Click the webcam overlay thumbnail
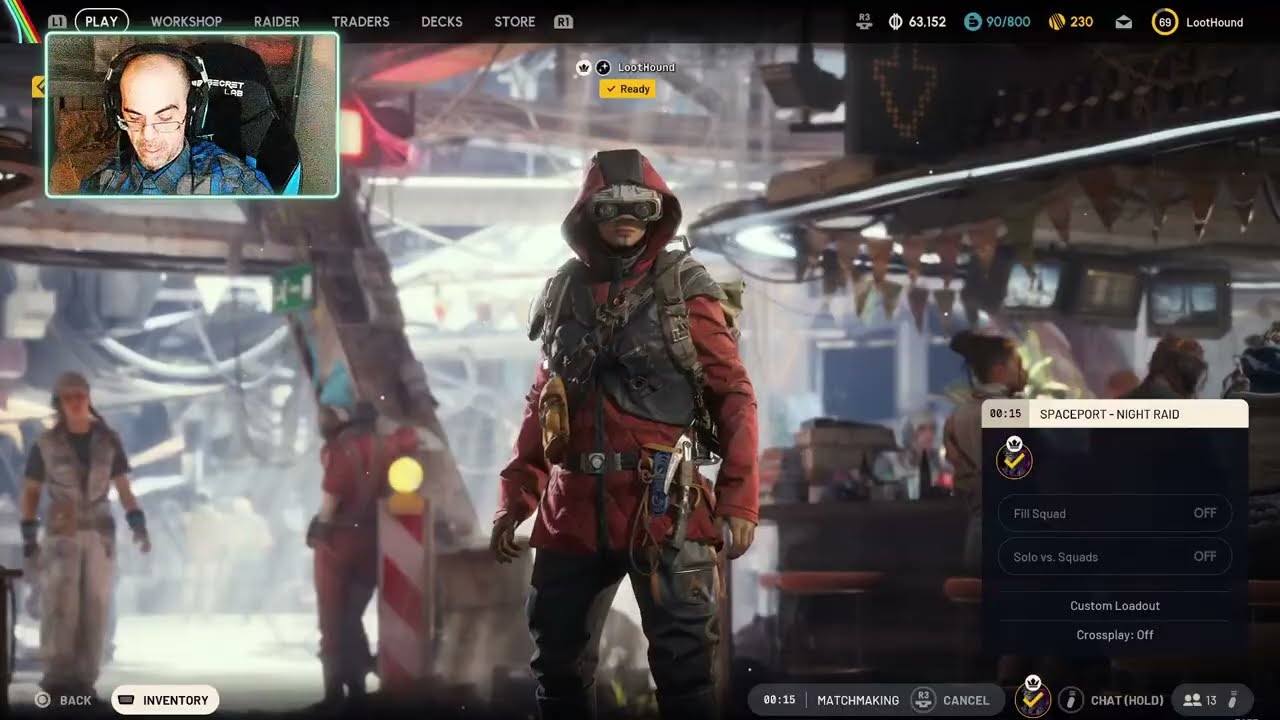Screen dimensions: 1280x720 pyautogui.click(x=192, y=115)
